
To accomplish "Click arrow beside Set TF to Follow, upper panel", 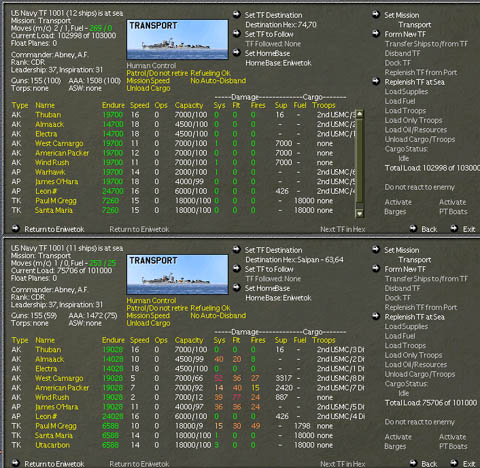I will pyautogui.click(x=236, y=33).
